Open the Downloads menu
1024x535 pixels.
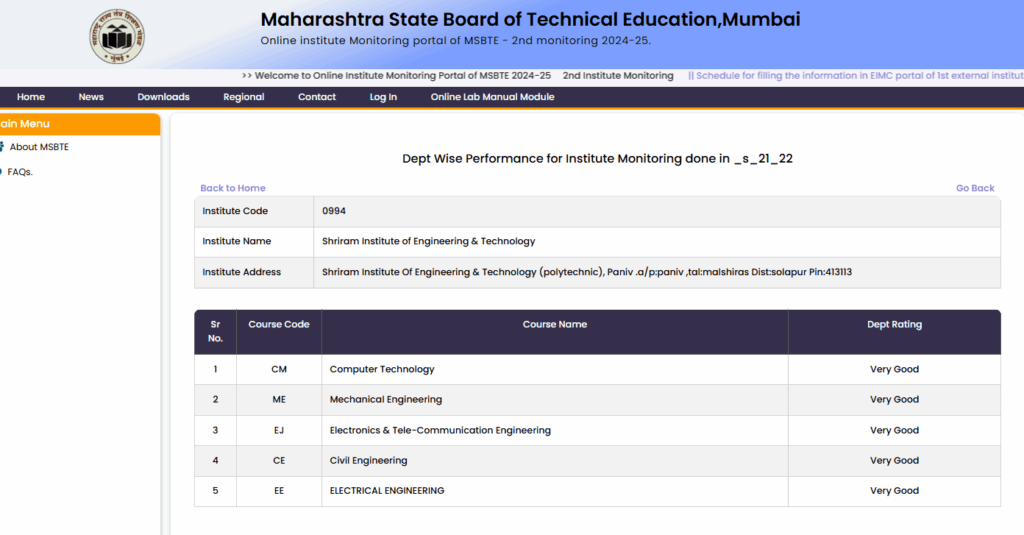click(163, 97)
